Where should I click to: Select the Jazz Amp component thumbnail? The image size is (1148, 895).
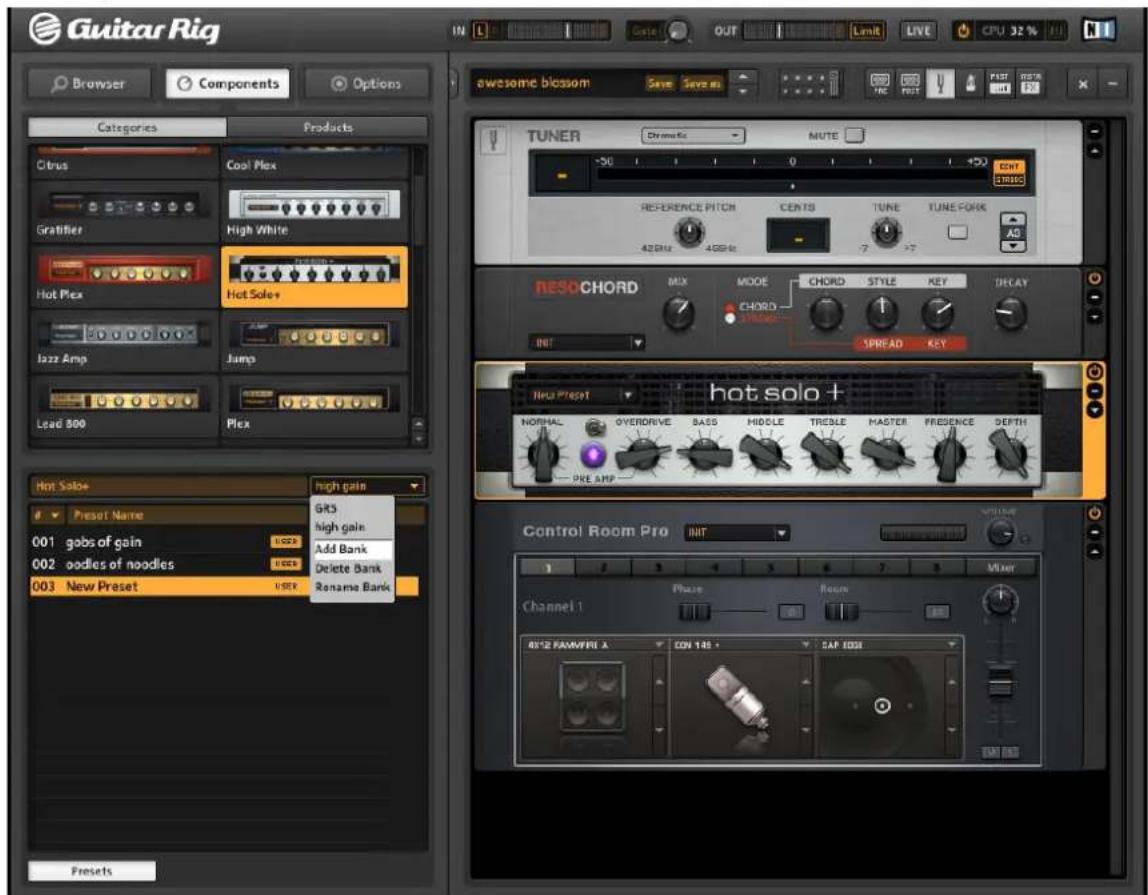[123, 341]
